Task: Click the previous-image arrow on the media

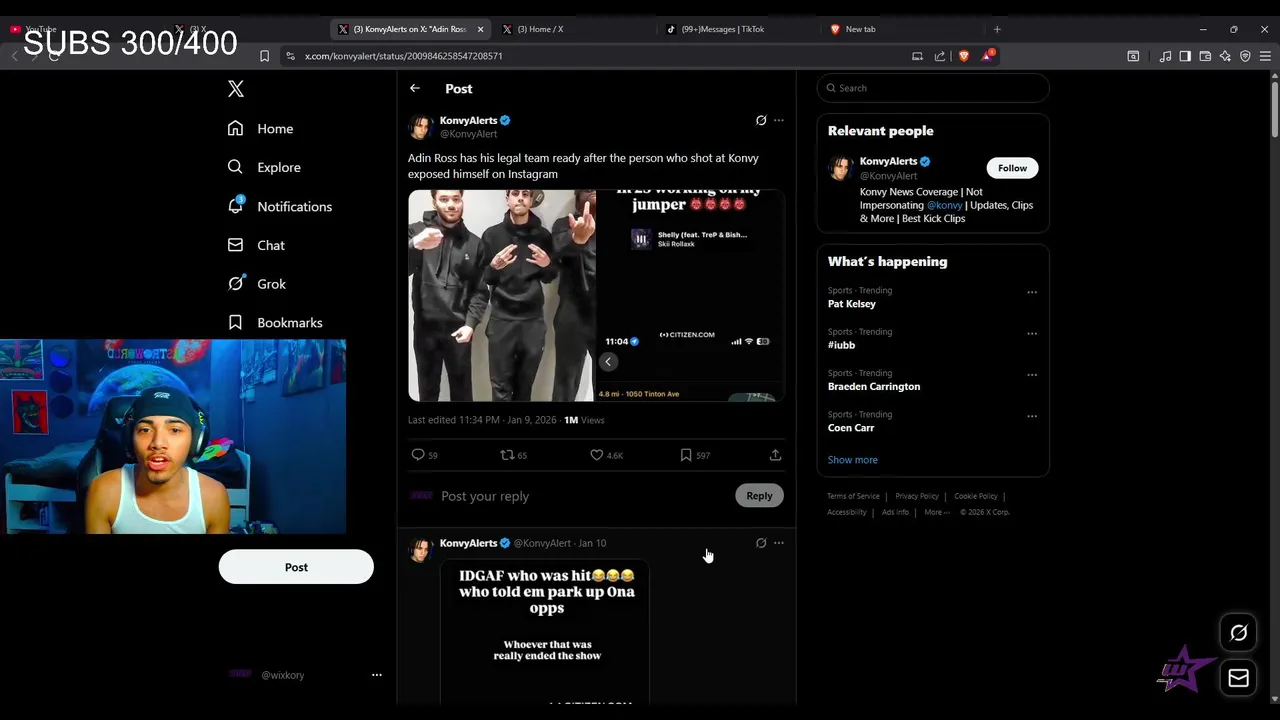Action: (608, 362)
